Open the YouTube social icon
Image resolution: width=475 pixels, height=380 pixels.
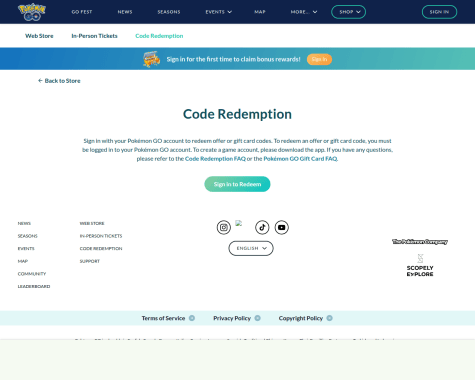pyautogui.click(x=282, y=227)
